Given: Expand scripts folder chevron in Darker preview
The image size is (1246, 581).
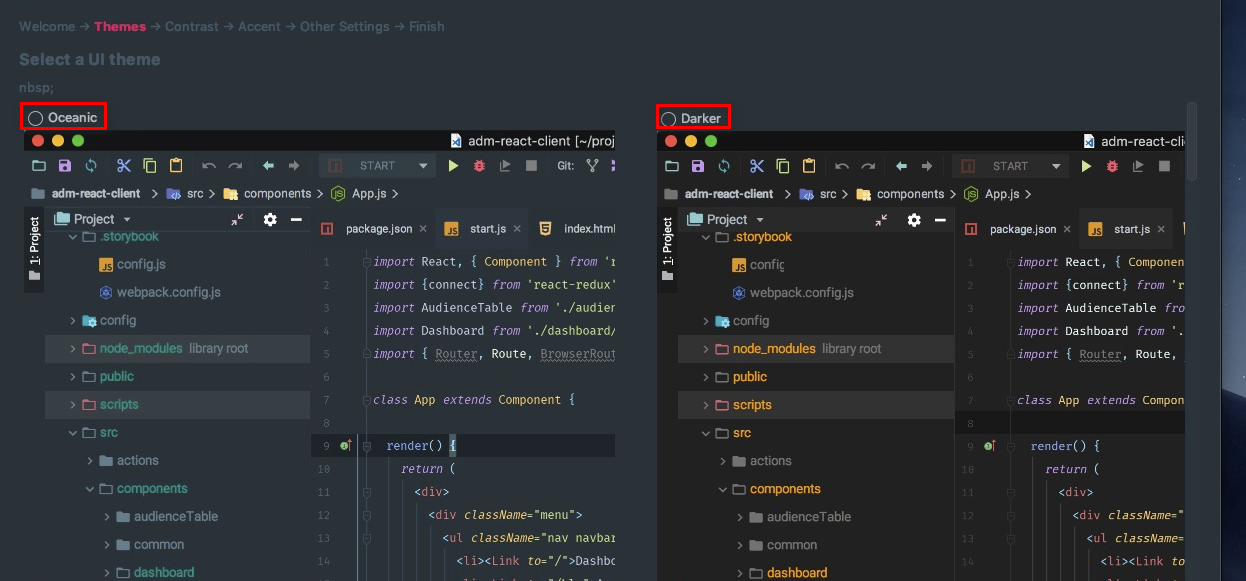Looking at the screenshot, I should click(706, 405).
